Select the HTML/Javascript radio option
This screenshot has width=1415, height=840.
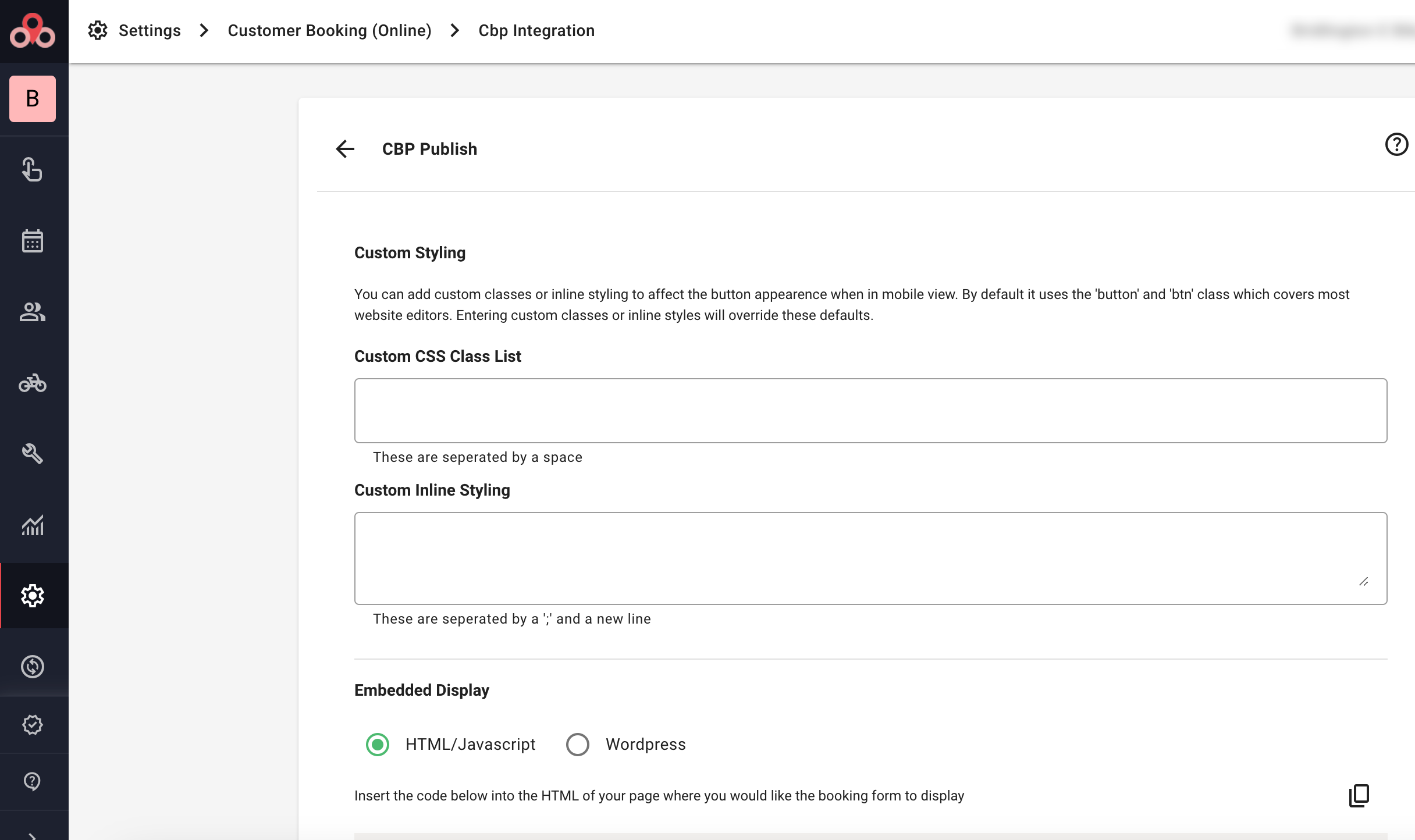(378, 745)
